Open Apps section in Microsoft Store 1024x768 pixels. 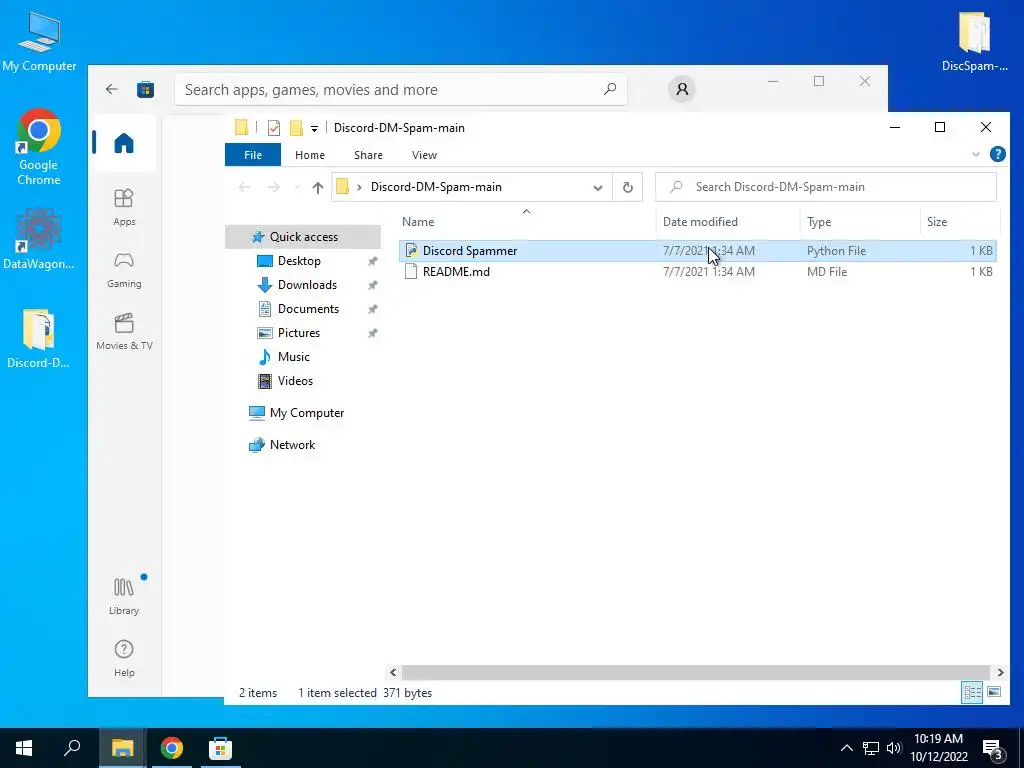[123, 207]
